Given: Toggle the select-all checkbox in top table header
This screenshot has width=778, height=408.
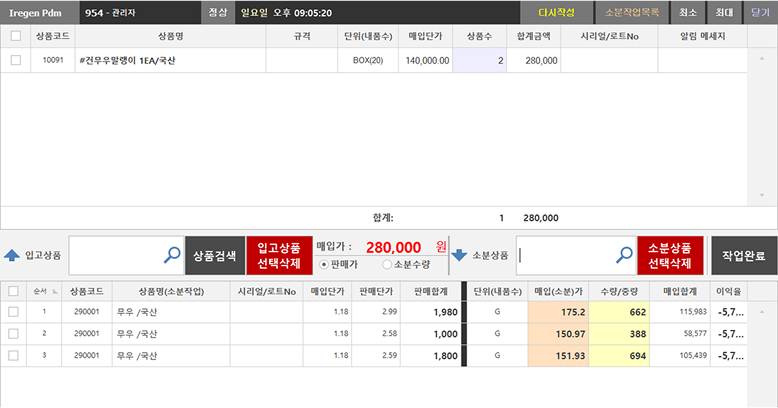Looking at the screenshot, I should (x=15, y=36).
